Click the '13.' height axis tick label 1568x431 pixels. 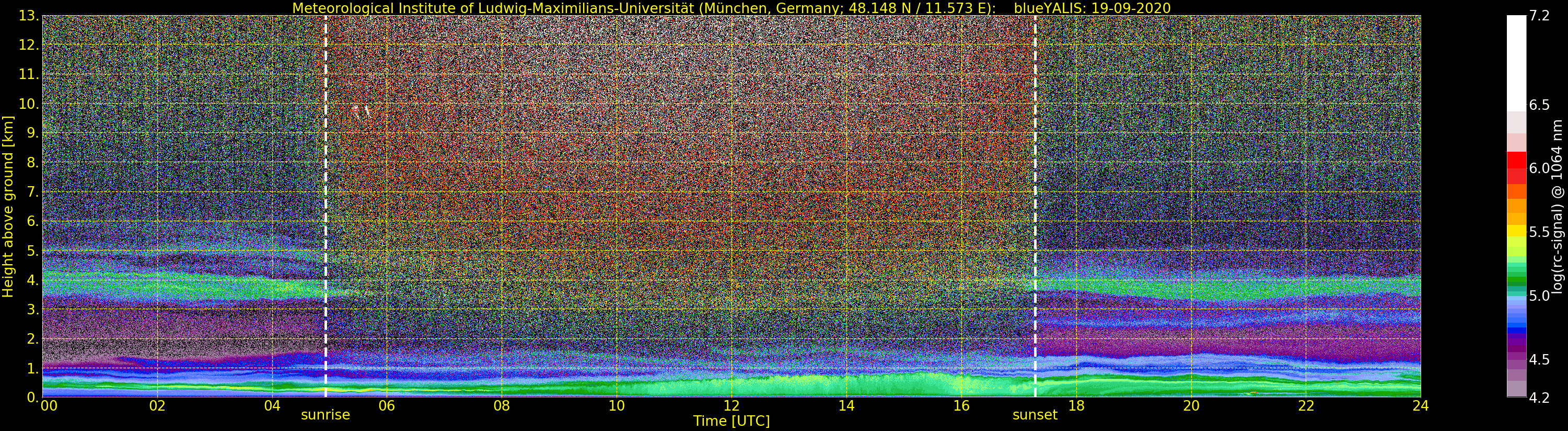[29, 16]
